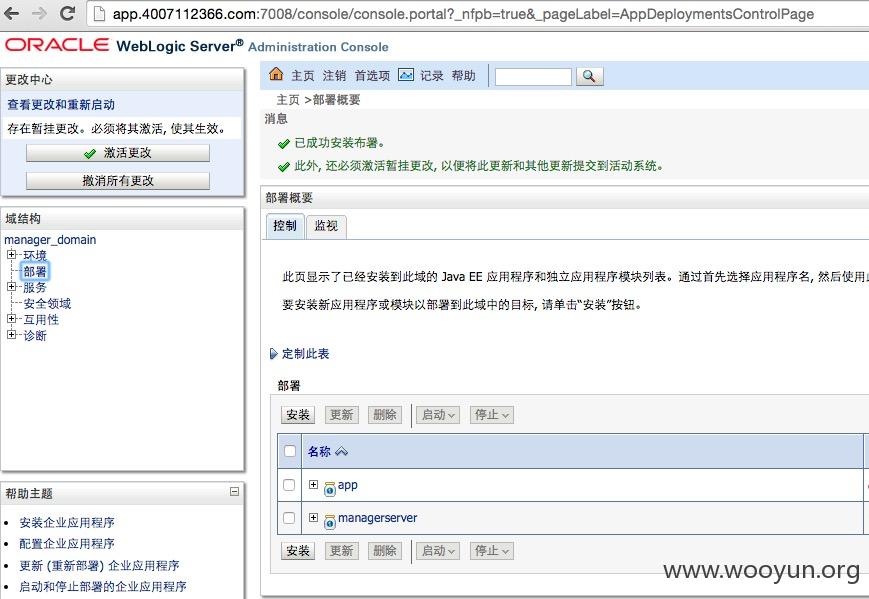The height and width of the screenshot is (599, 869).
Task: Open 首选项 preferences
Action: point(372,76)
